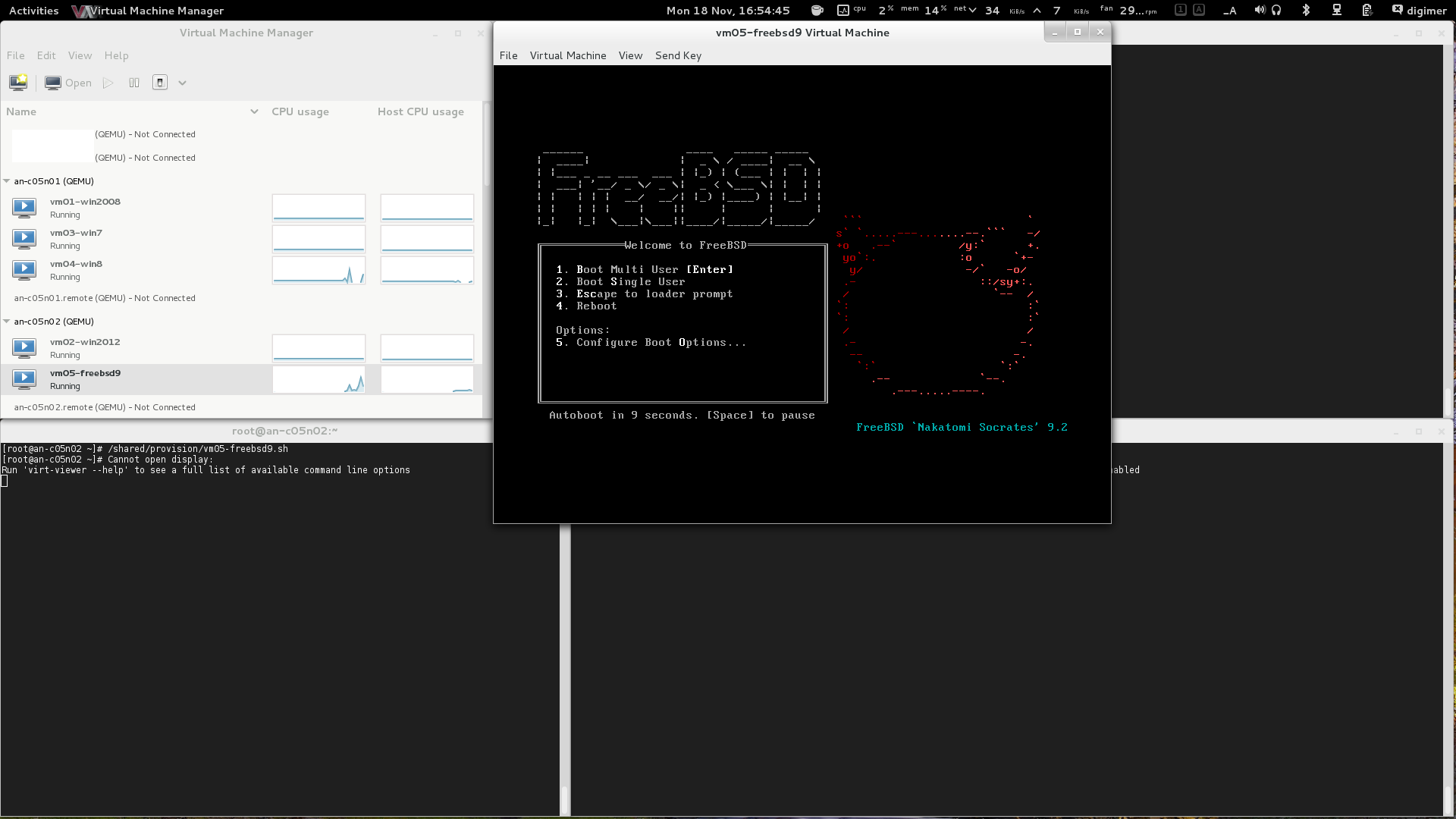The height and width of the screenshot is (819, 1456).
Task: Click the net download arrow indicator
Action: (x=972, y=11)
